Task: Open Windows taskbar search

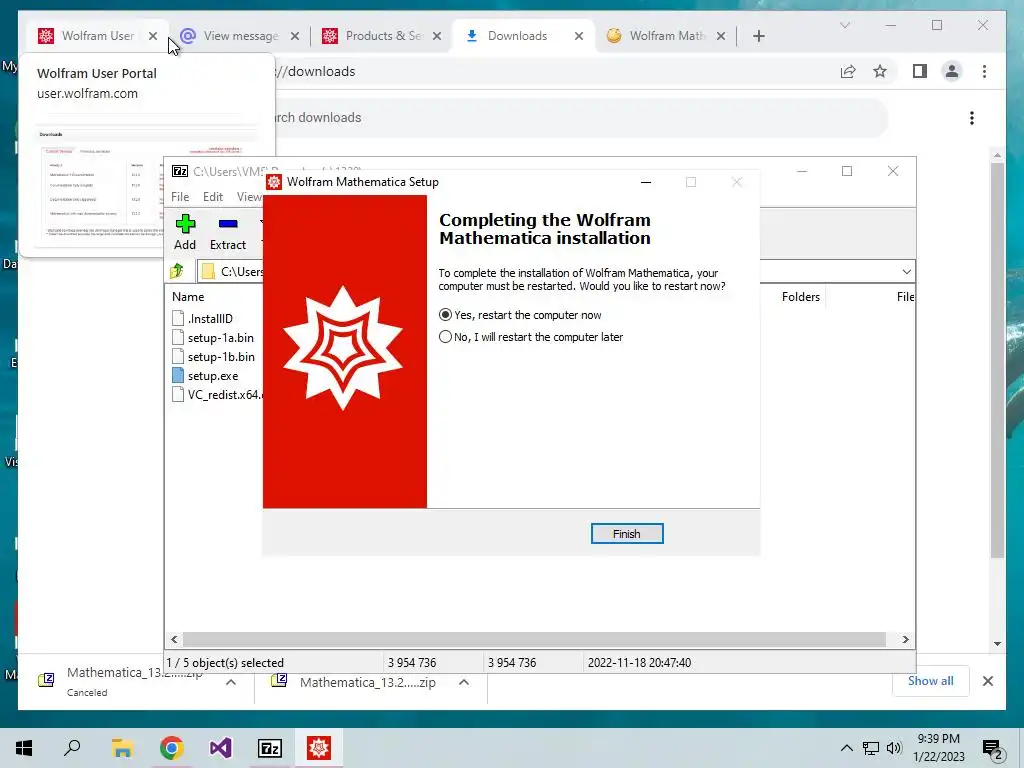Action: [72, 748]
